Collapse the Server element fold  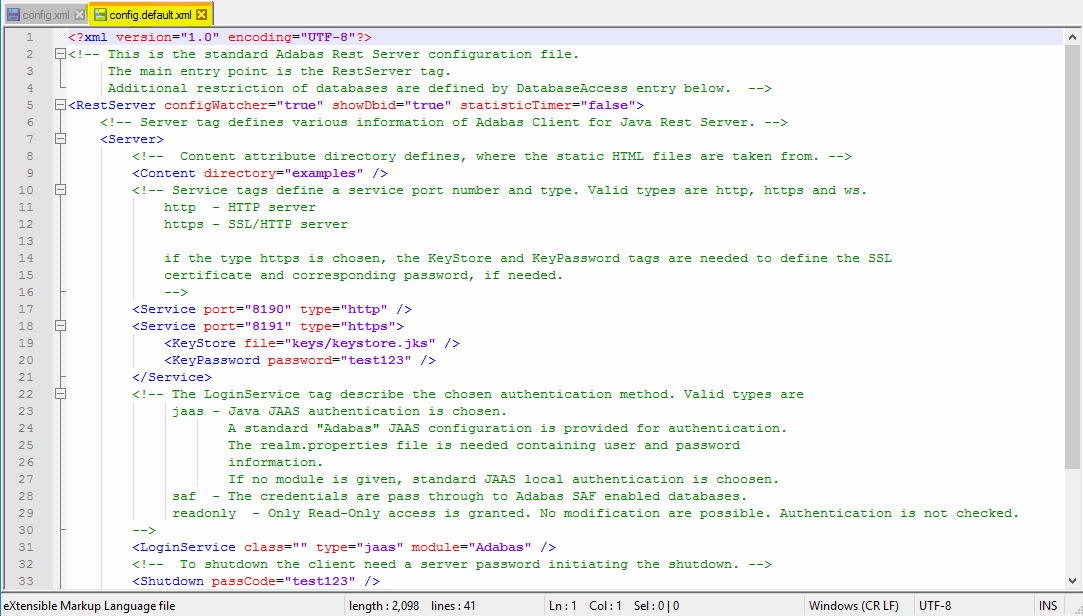(62, 138)
